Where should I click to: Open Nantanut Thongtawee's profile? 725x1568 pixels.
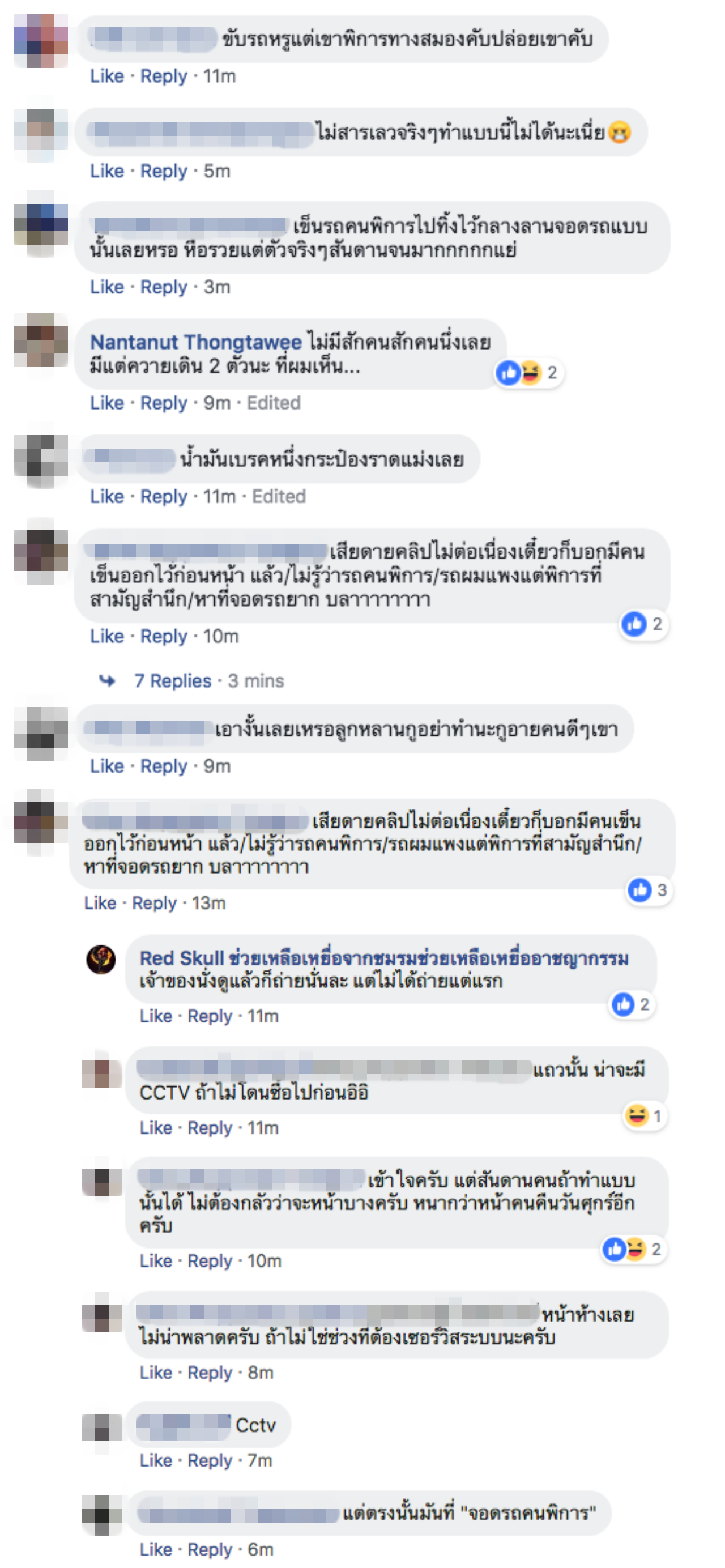[196, 342]
